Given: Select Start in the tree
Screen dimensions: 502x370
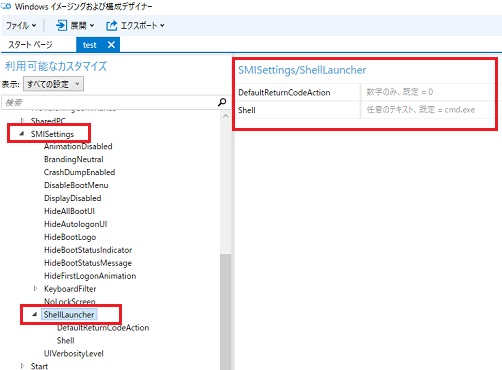Looking at the screenshot, I should tap(39, 366).
